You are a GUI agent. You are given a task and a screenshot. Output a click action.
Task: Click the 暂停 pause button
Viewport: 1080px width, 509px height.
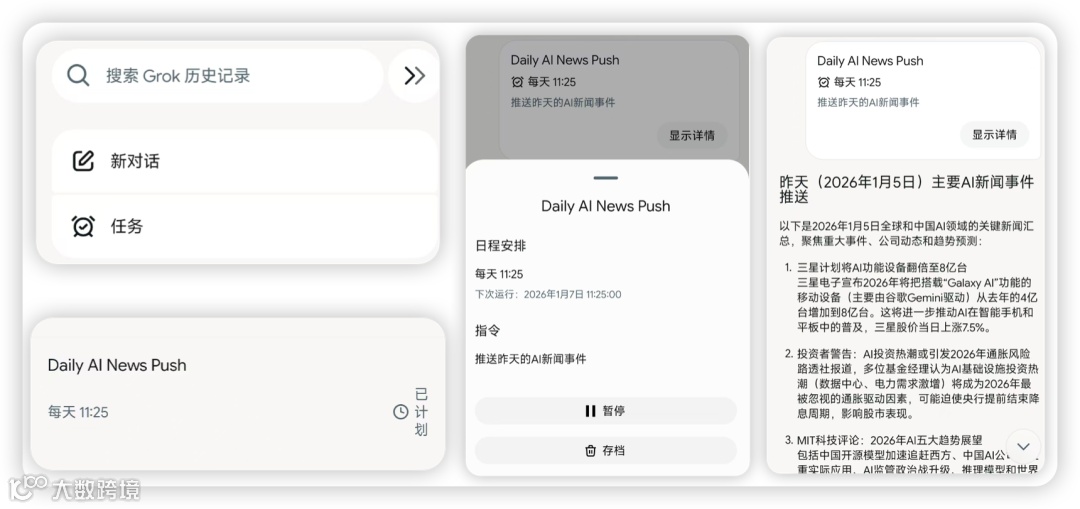pyautogui.click(x=606, y=411)
